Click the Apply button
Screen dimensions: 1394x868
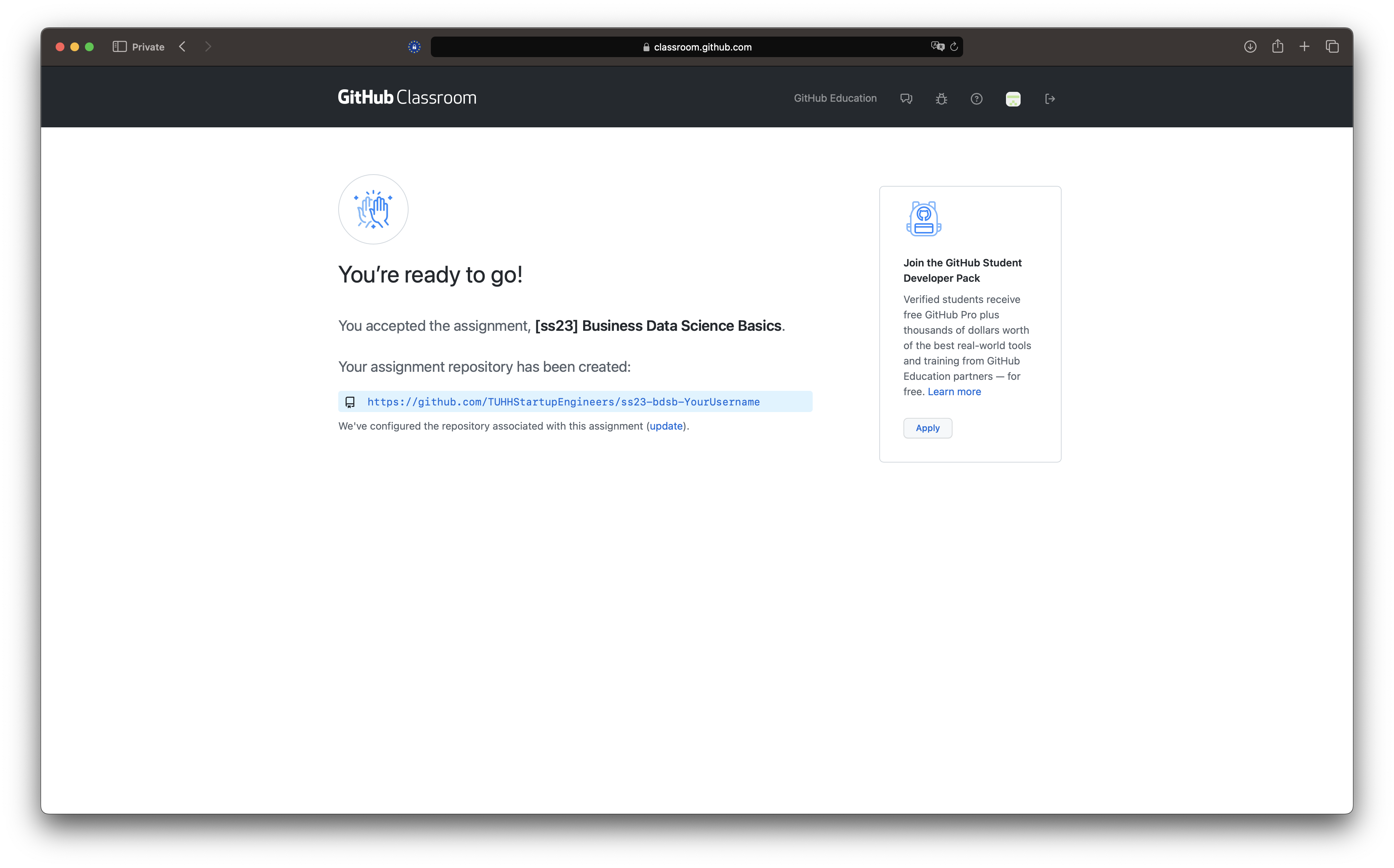[927, 428]
